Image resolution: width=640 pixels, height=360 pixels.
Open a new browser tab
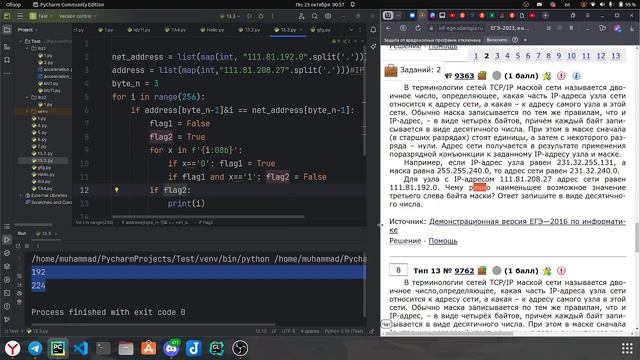tap(545, 16)
